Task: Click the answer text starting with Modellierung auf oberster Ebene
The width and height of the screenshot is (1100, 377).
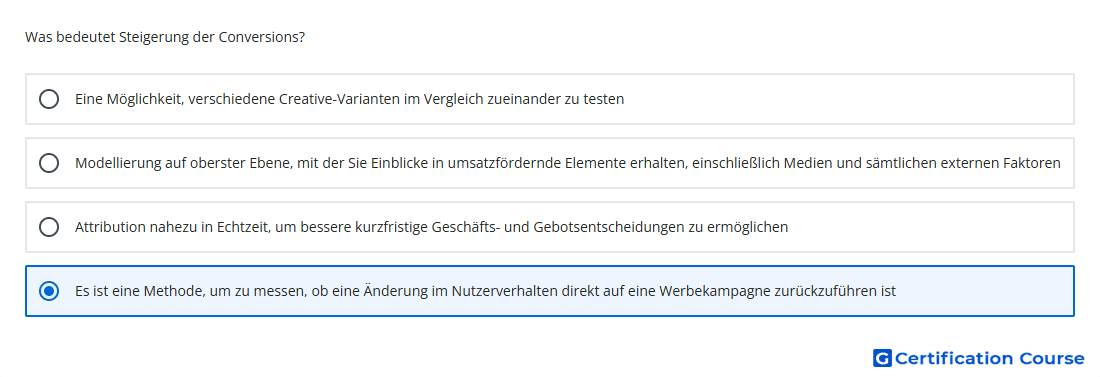Action: [x=568, y=163]
